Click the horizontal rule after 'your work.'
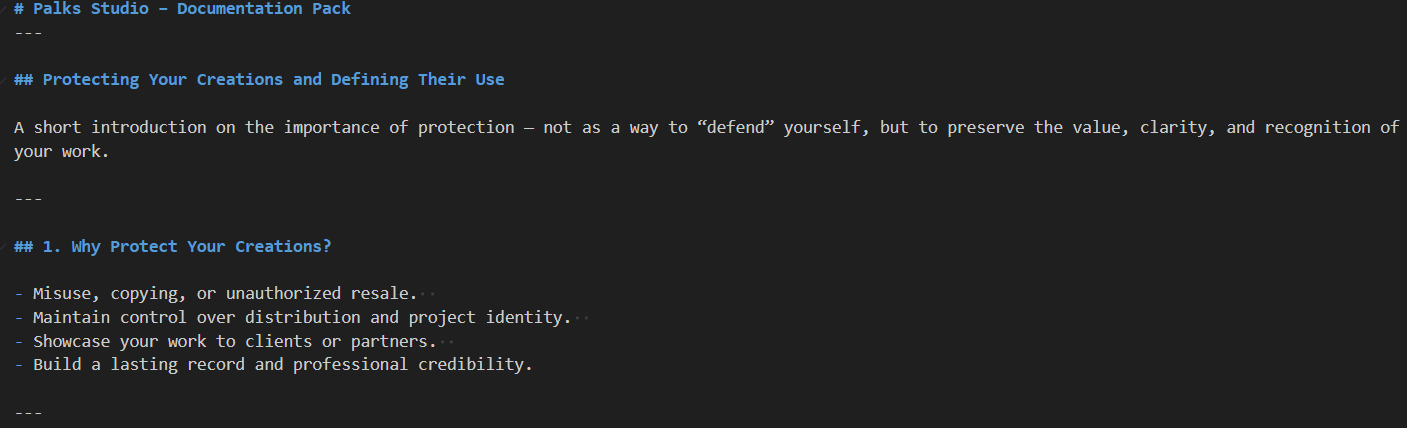The image size is (1407, 428). [28, 199]
